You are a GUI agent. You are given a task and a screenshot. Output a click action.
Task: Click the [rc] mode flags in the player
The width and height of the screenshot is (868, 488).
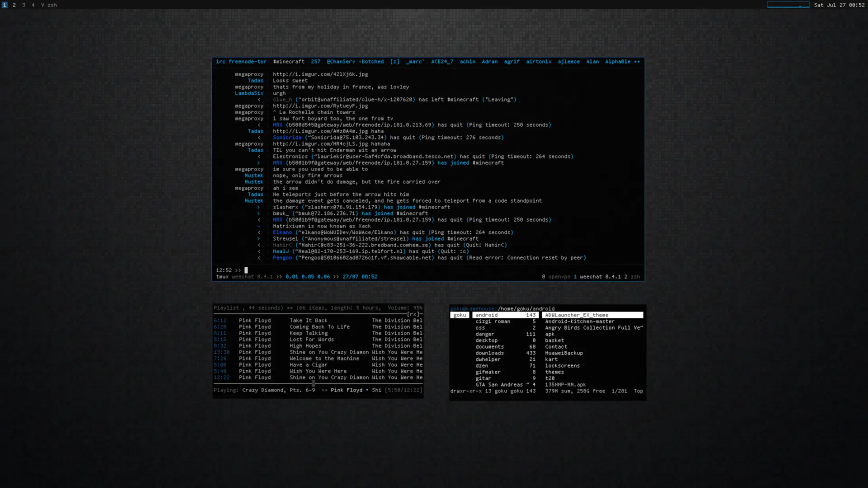coord(414,314)
